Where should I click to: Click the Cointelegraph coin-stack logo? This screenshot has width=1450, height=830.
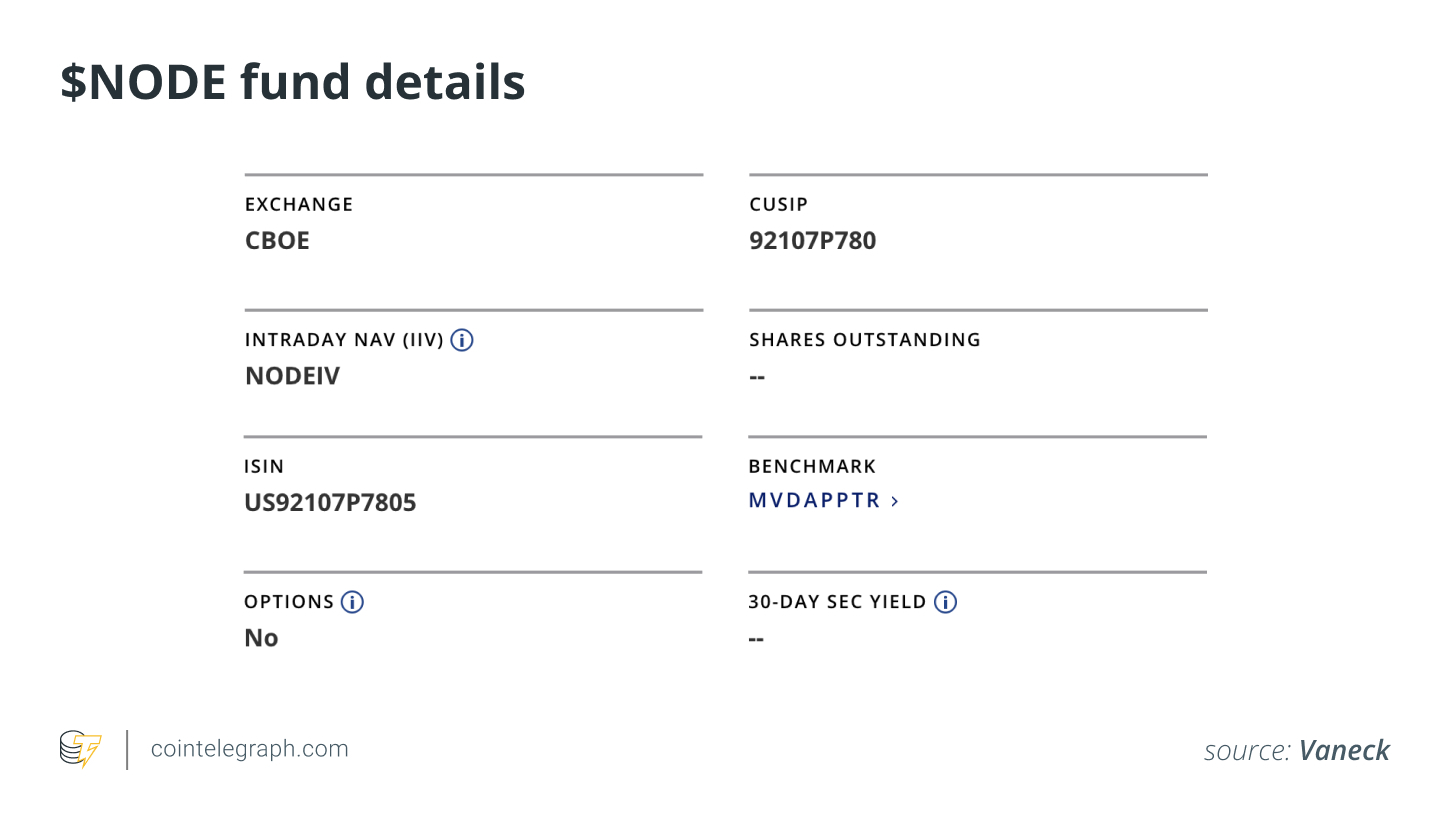coord(80,749)
